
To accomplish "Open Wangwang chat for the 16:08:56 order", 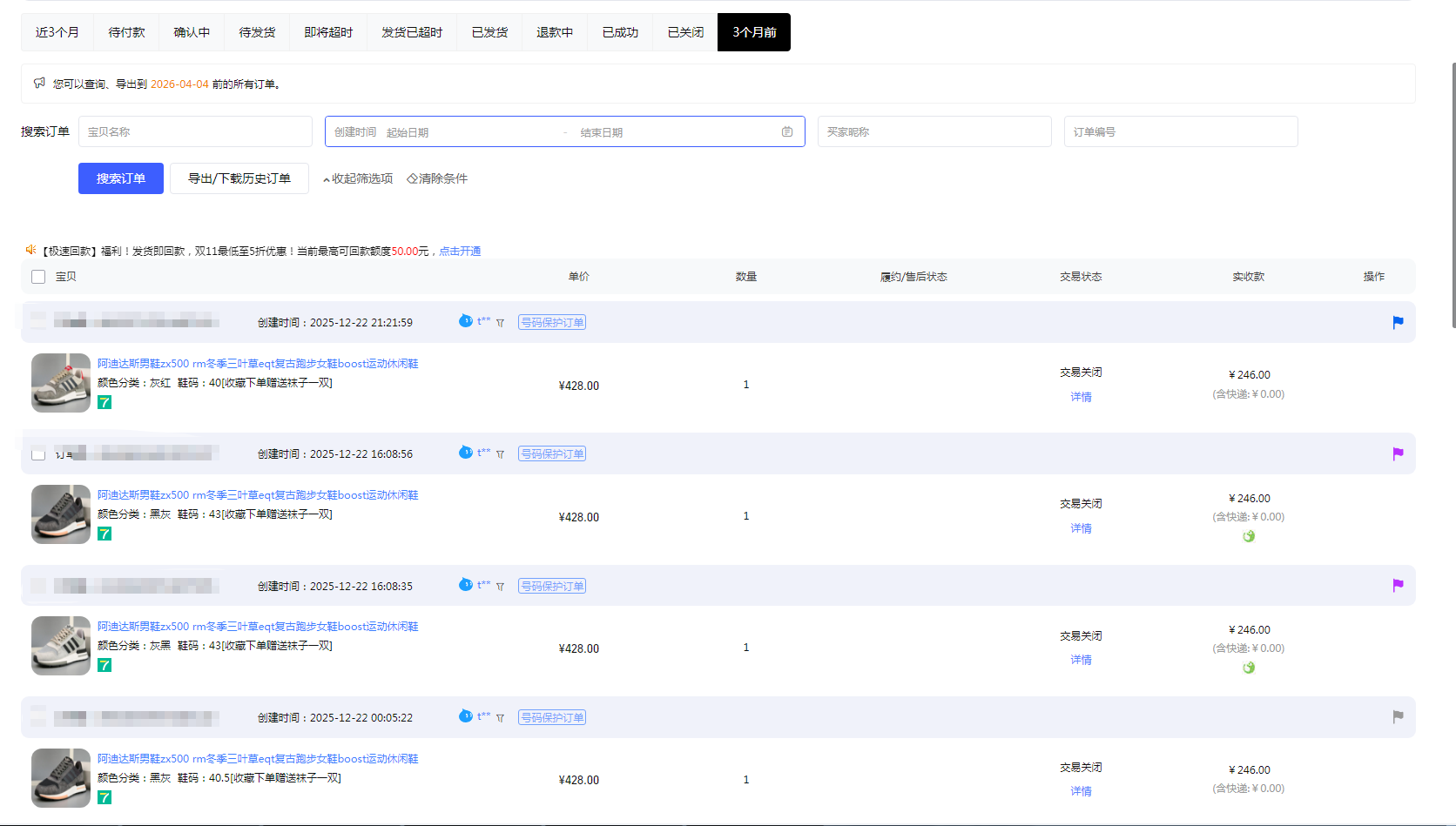I will tap(466, 453).
